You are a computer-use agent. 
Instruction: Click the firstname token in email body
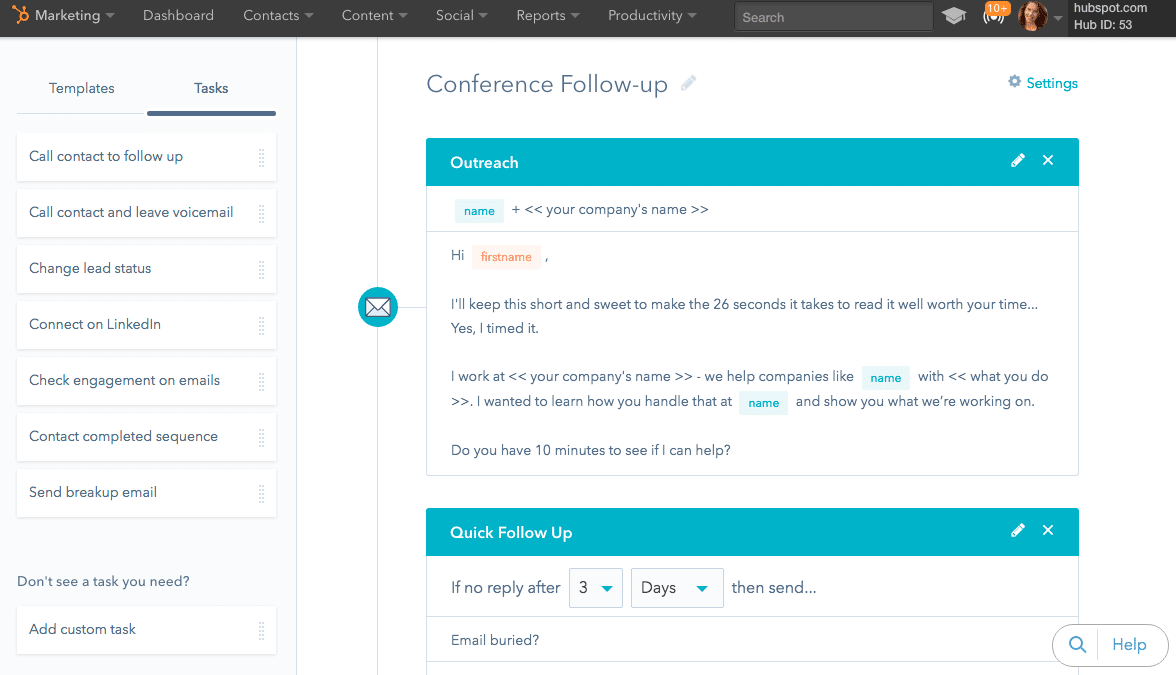click(x=506, y=256)
